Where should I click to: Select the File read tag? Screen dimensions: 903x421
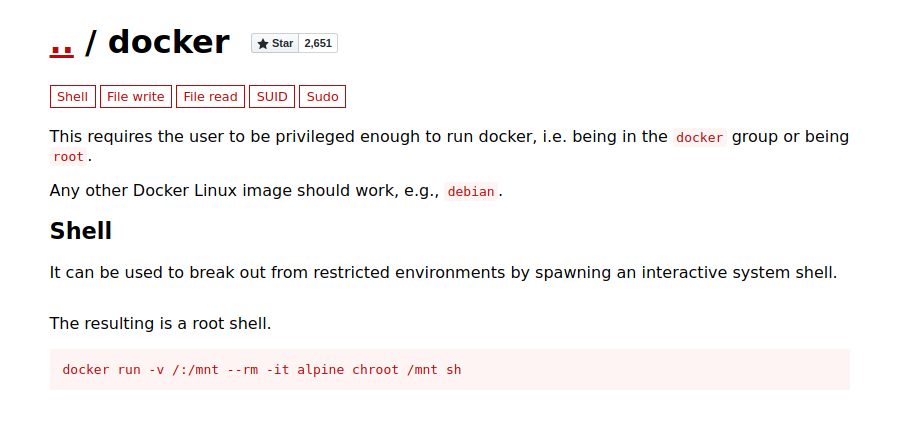click(x=210, y=97)
